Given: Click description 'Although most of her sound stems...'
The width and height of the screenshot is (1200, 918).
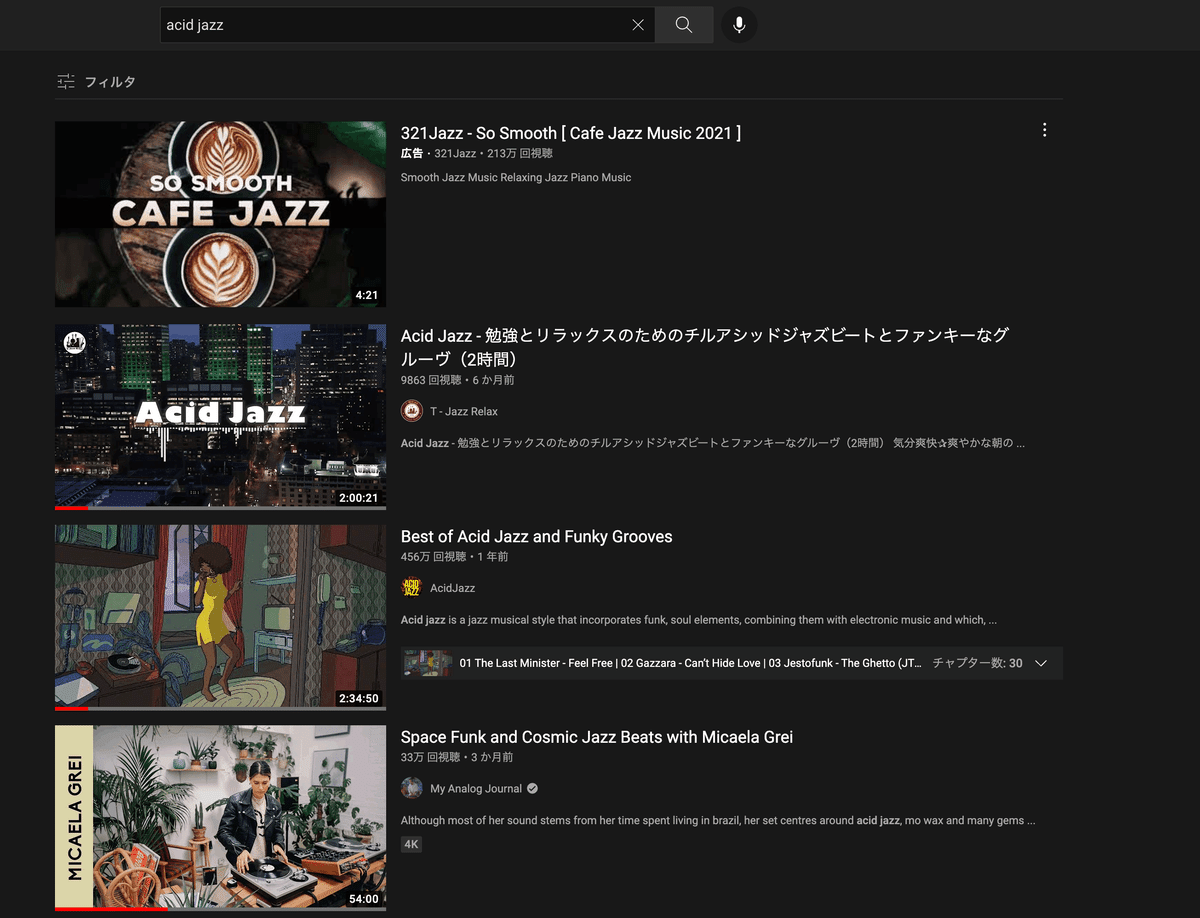Looking at the screenshot, I should 718,820.
